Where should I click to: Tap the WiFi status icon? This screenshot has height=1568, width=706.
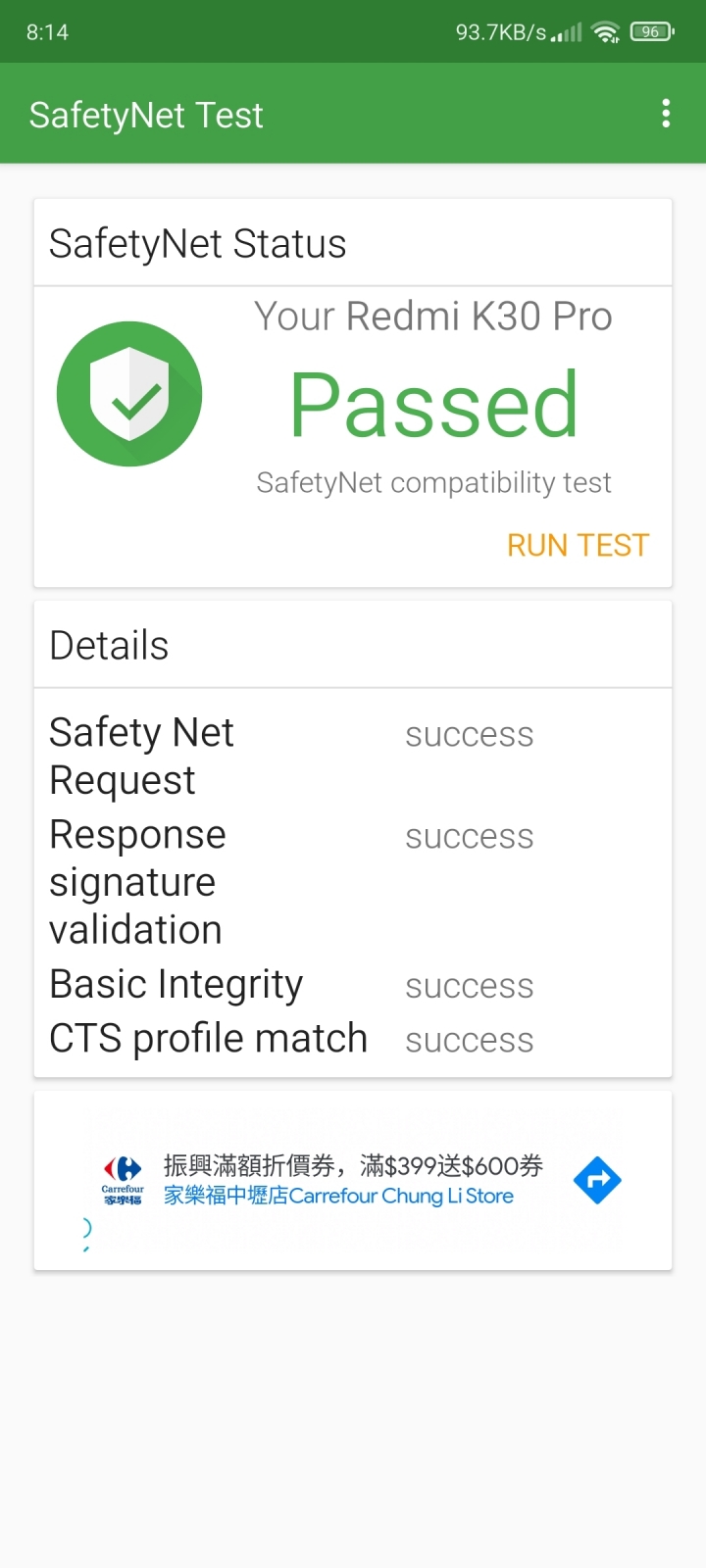[x=607, y=32]
